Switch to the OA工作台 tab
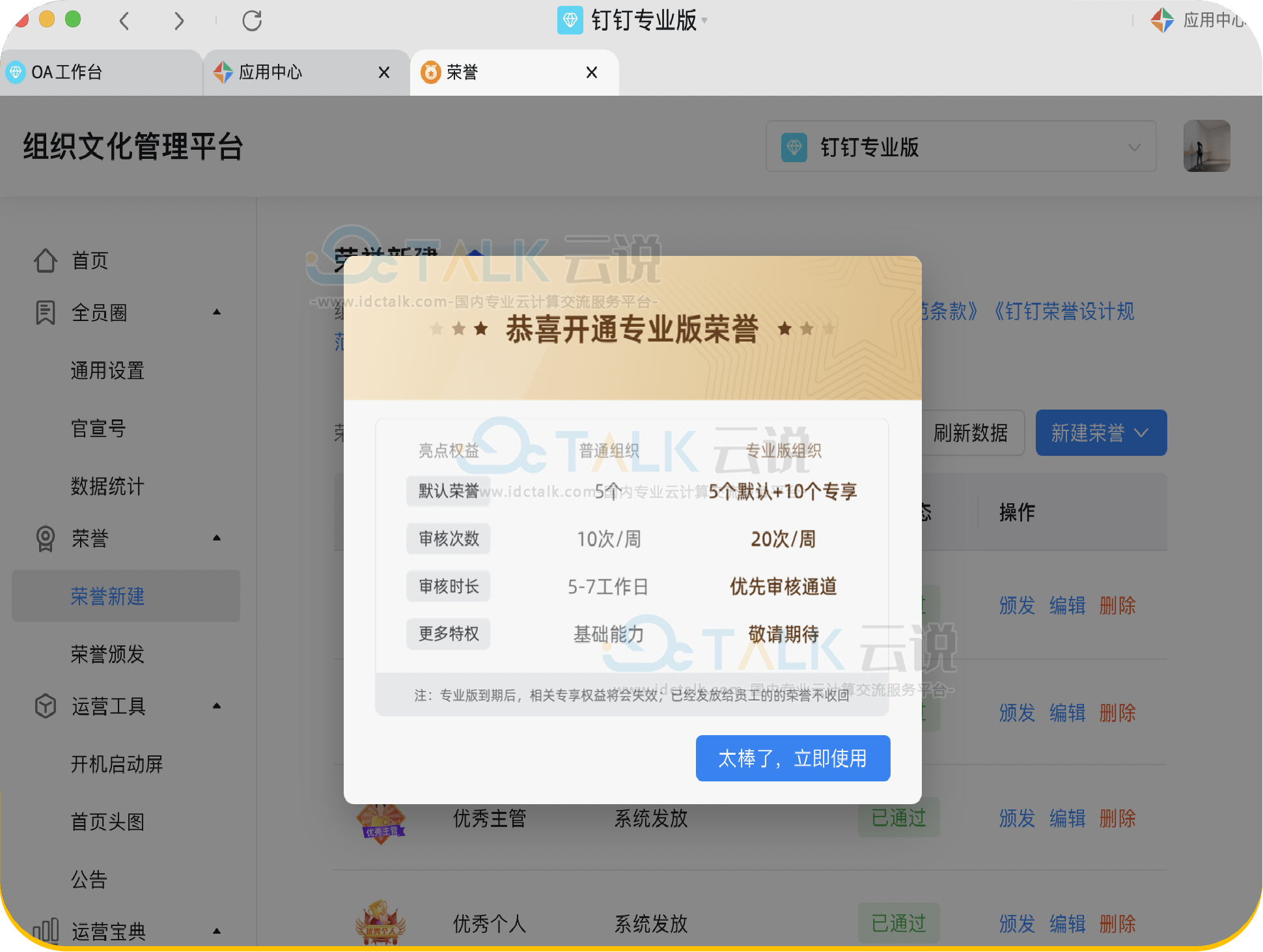Screen dimensions: 1263x952 (102, 72)
